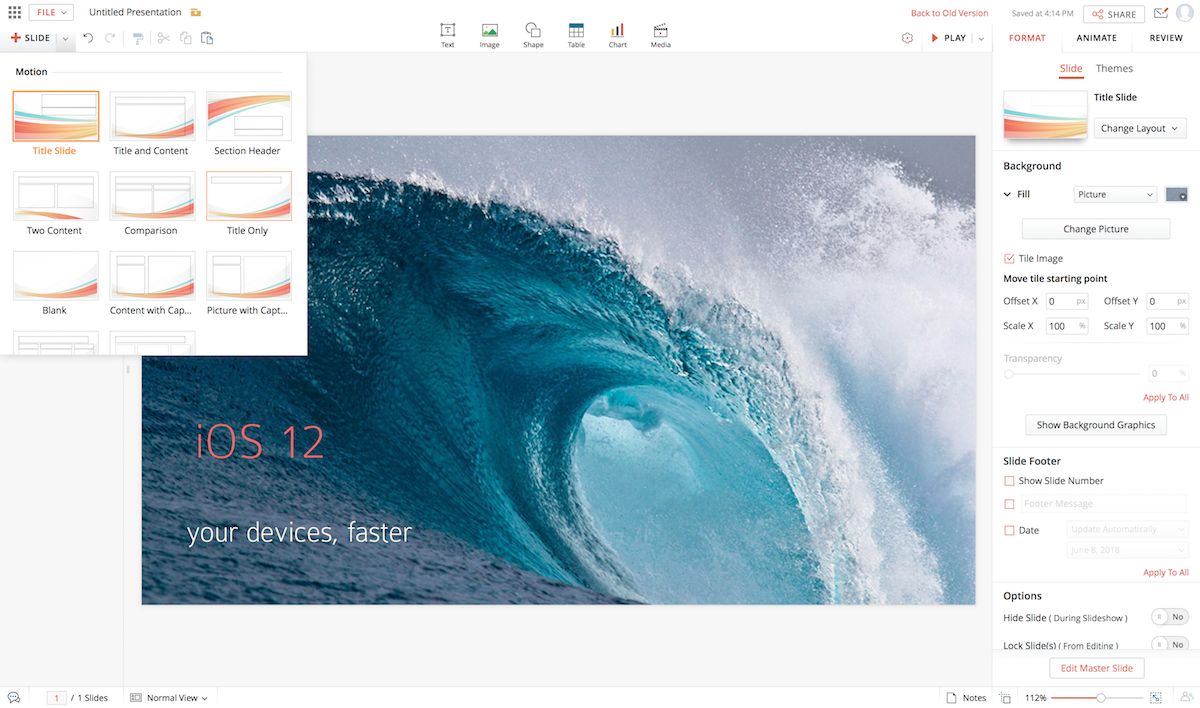Insert a Chart from the toolbar
Screen dimensions: 1200x708
[x=617, y=35]
